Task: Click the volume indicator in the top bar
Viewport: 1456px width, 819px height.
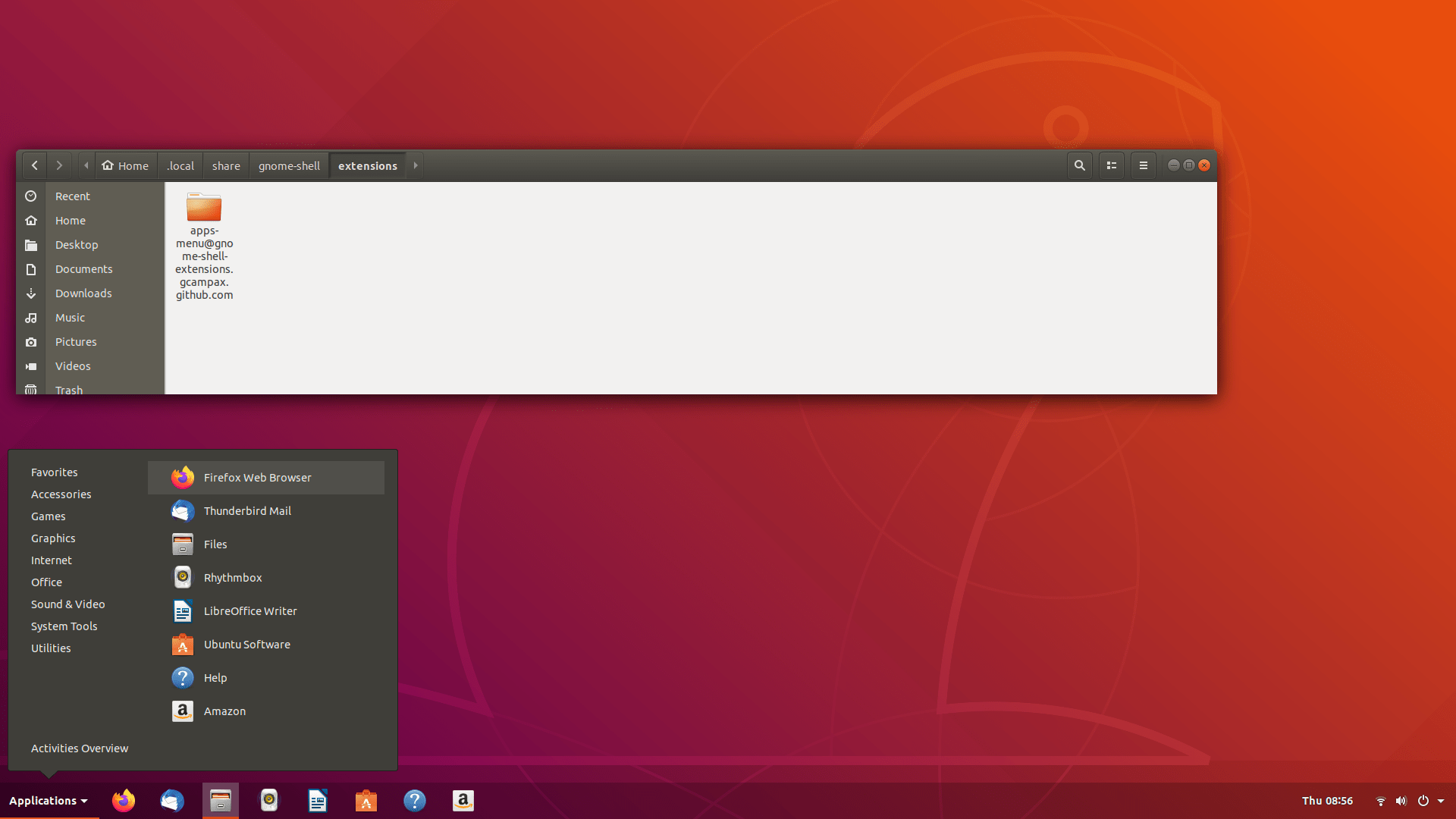Action: (x=1401, y=801)
